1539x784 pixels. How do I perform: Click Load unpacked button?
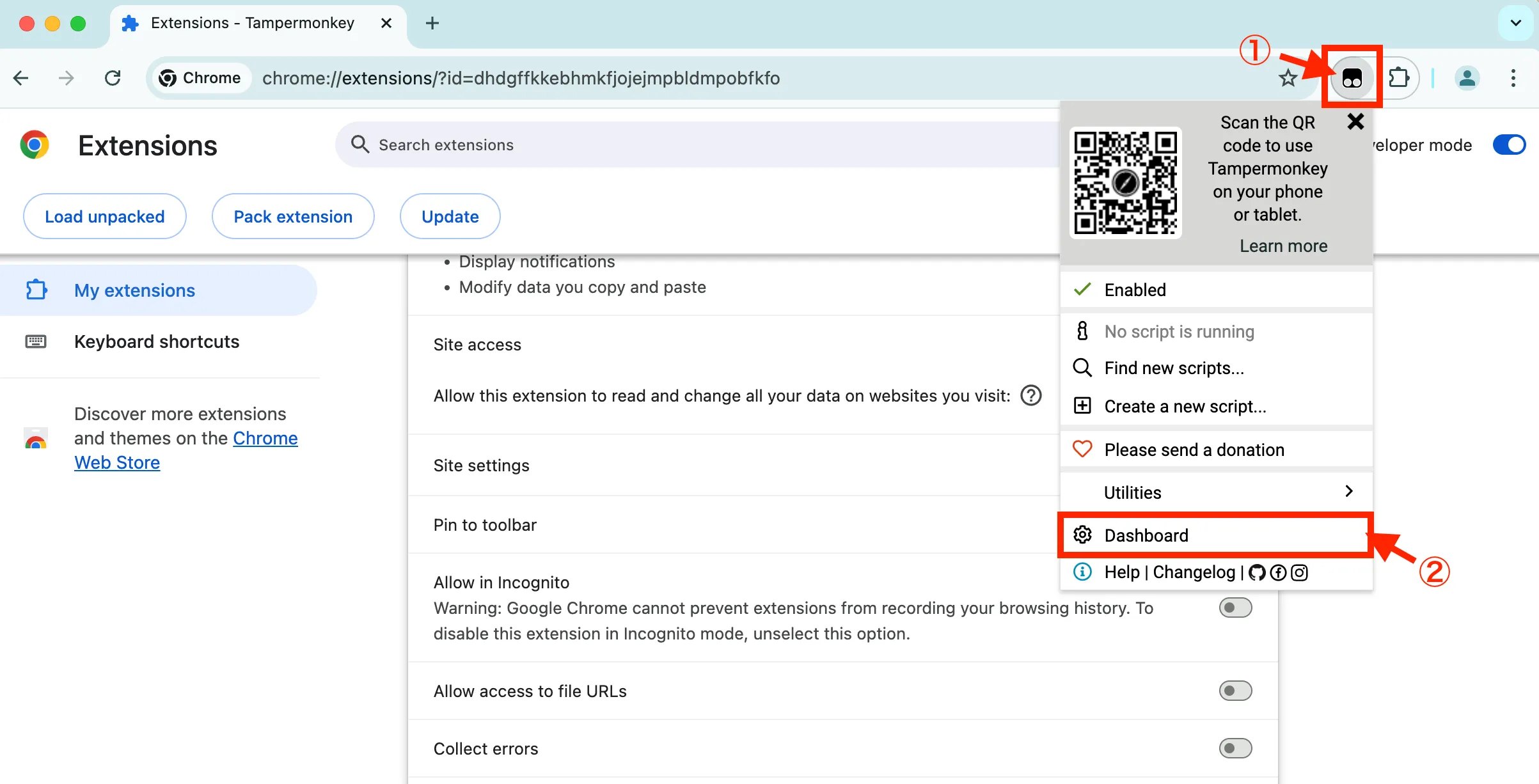[105, 217]
